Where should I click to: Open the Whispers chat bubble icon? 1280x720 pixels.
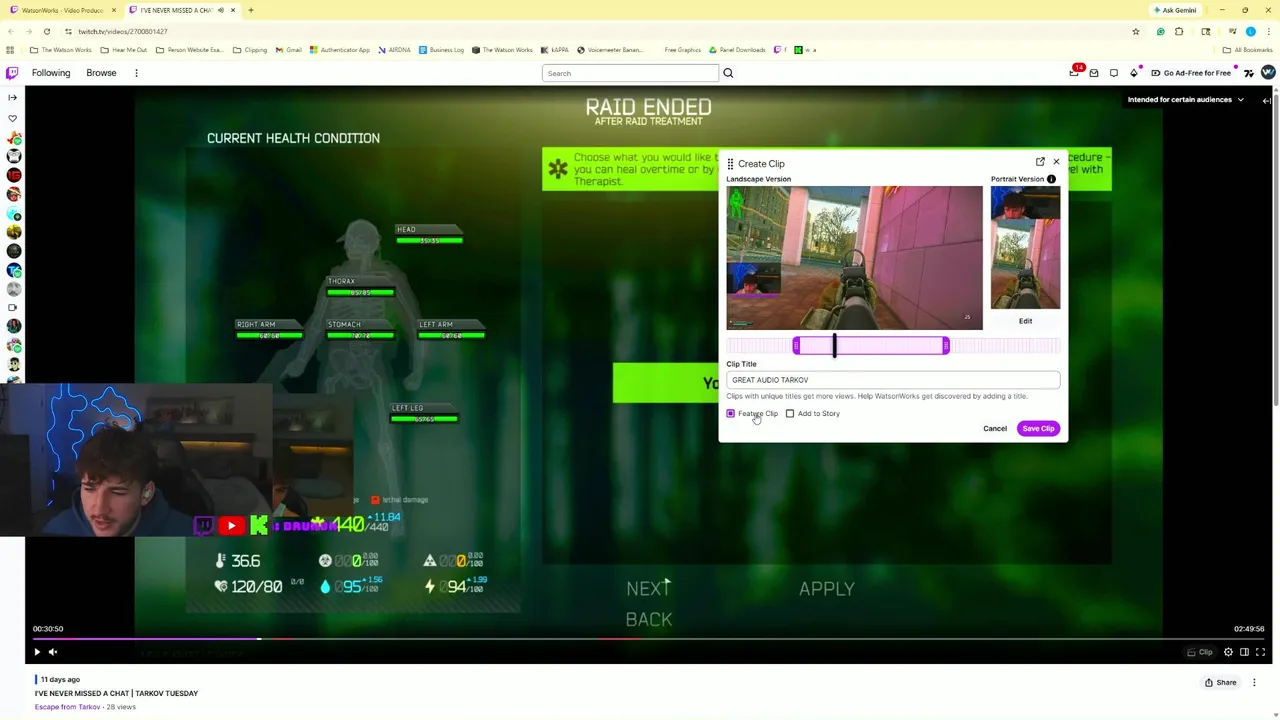[1114, 73]
